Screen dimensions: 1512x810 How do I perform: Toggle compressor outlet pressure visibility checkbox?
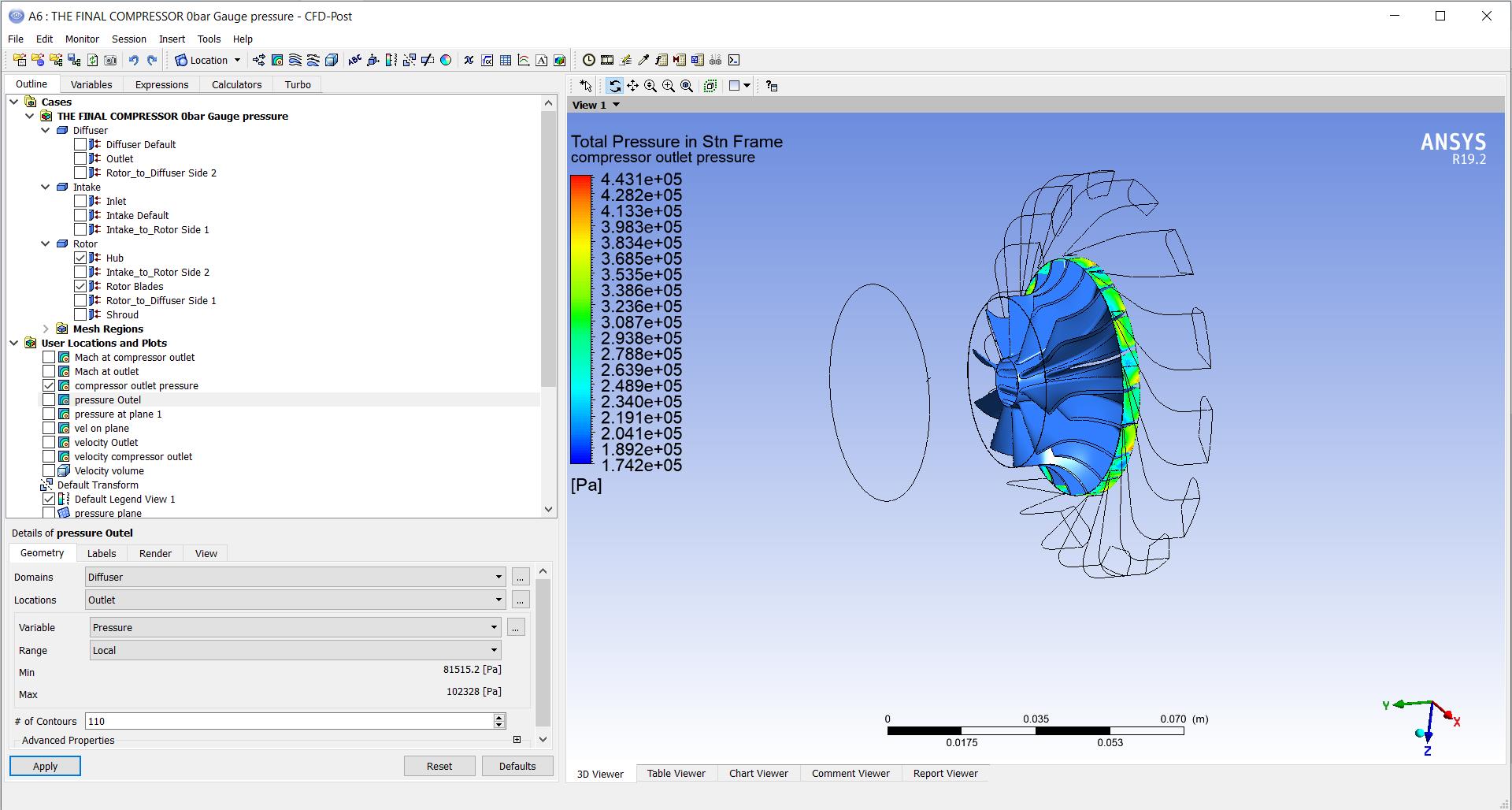click(49, 385)
